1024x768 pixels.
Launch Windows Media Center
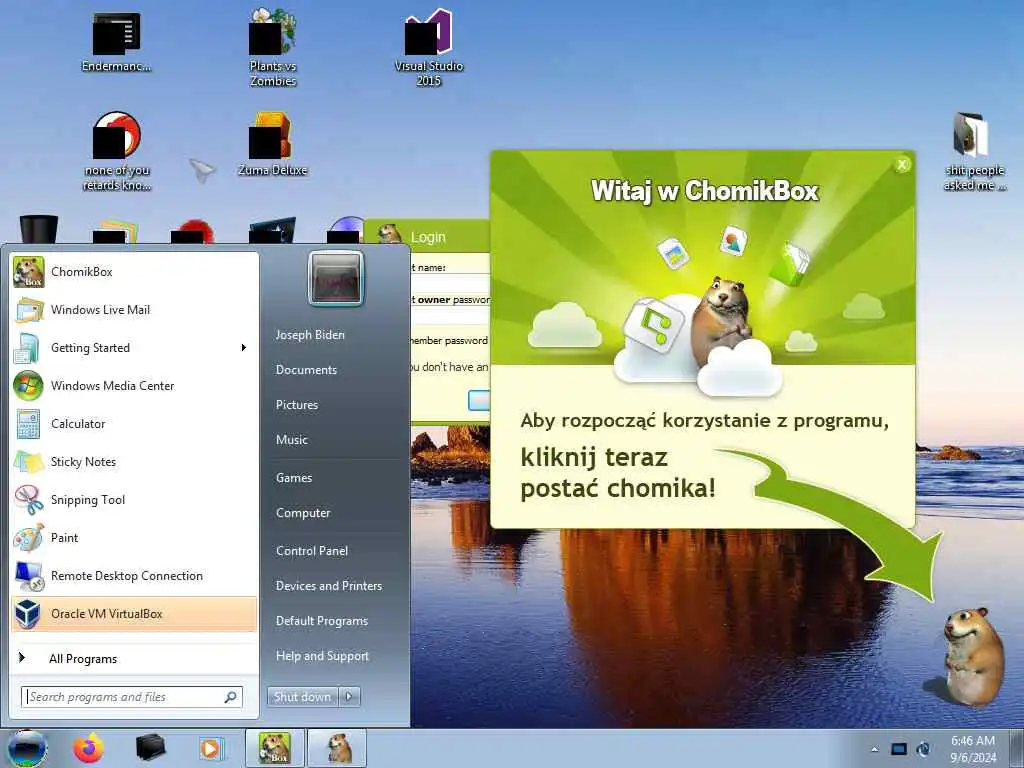pos(134,385)
